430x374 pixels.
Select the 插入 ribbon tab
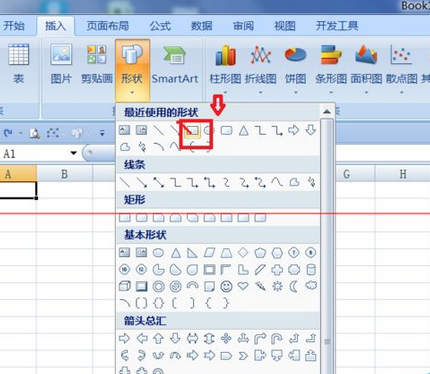pos(56,26)
